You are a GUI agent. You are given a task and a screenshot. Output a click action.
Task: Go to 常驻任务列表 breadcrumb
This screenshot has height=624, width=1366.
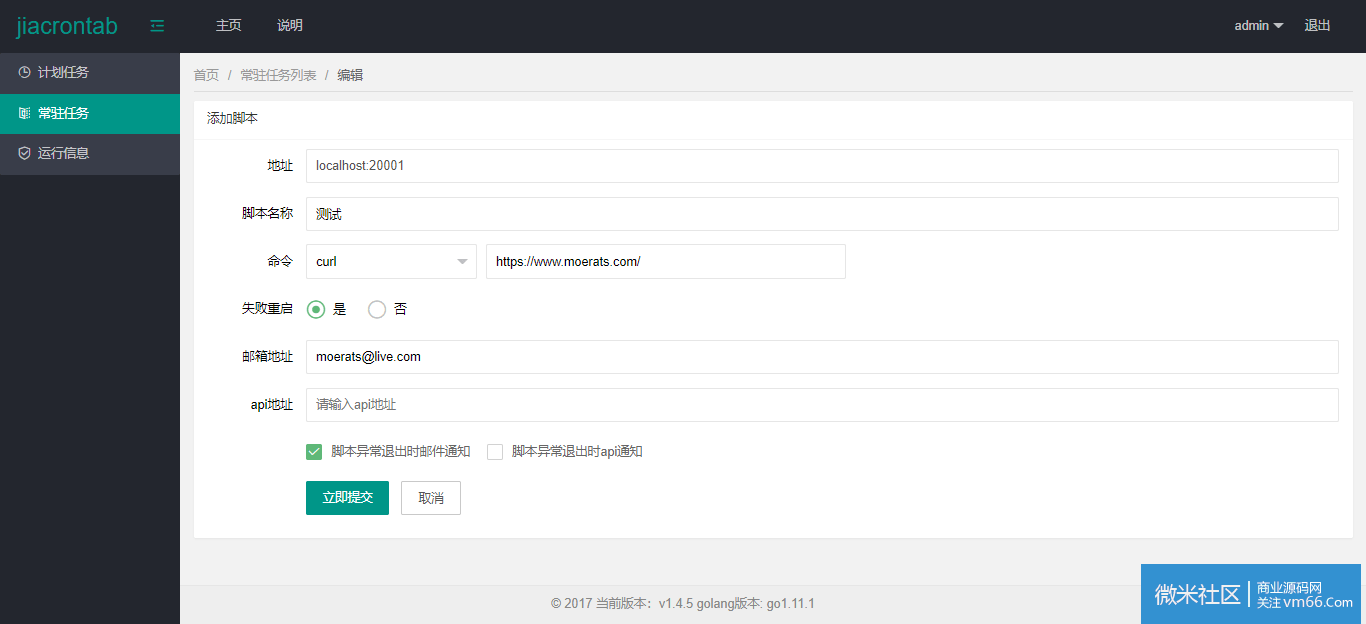[x=278, y=75]
